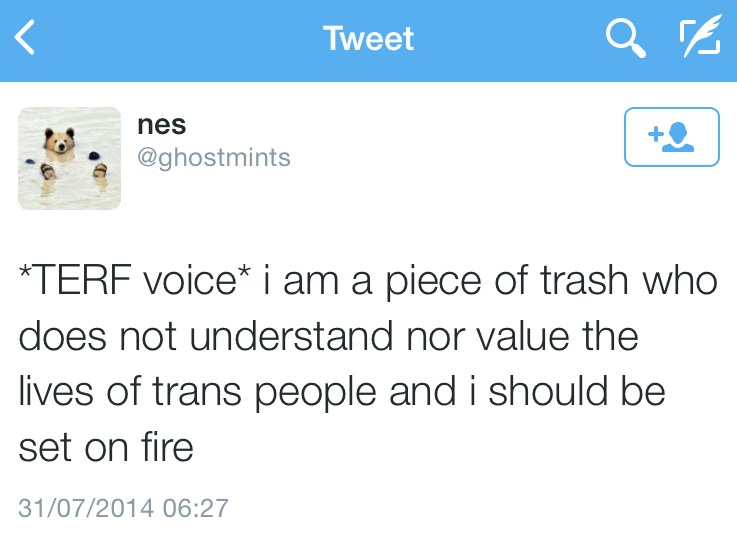Viewport: 737px width, 552px height.
Task: Open the @ghostmints profile handle
Action: [x=213, y=158]
